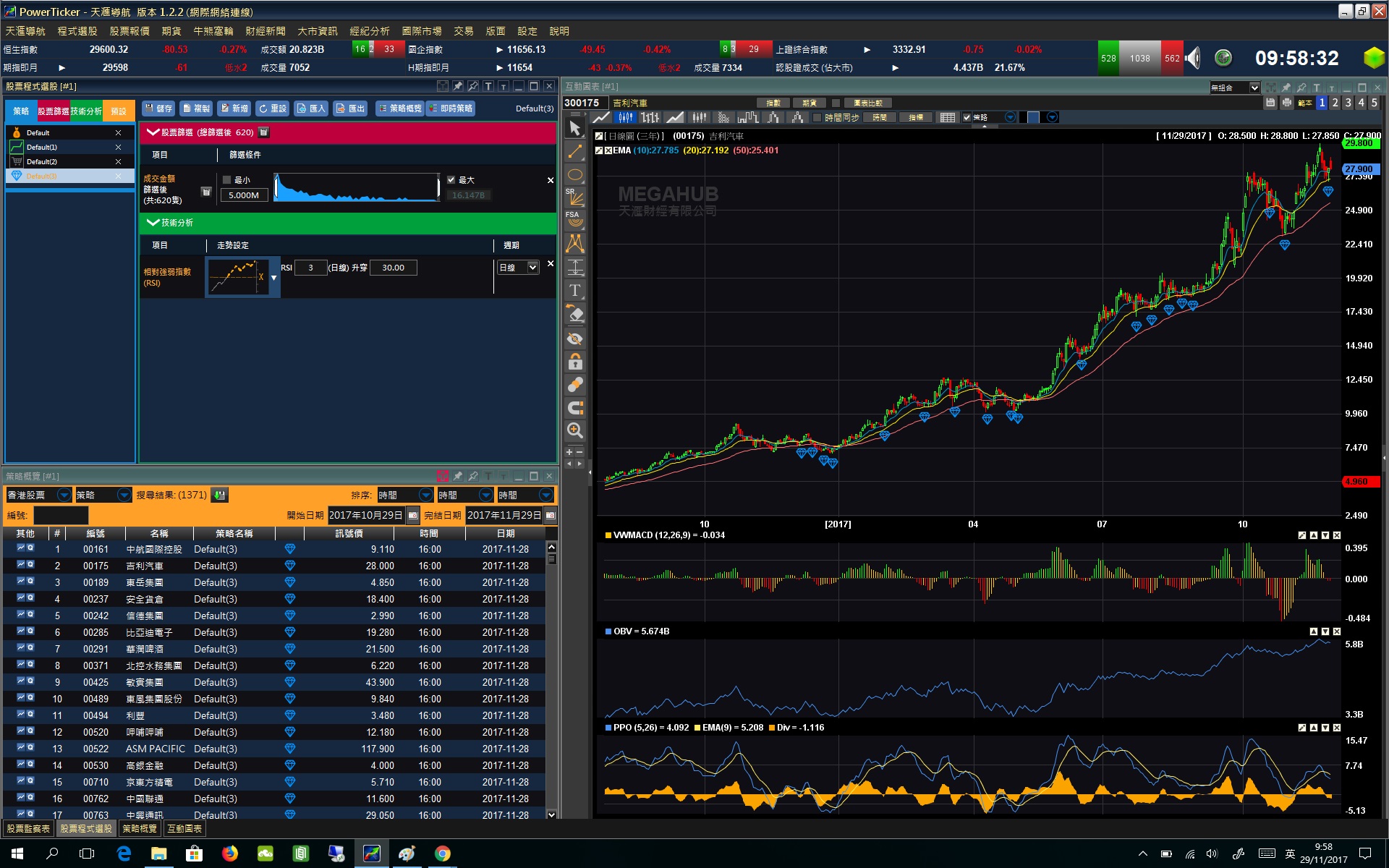Click the speaker sound icon in header
1389x868 pixels.
coord(1193,58)
